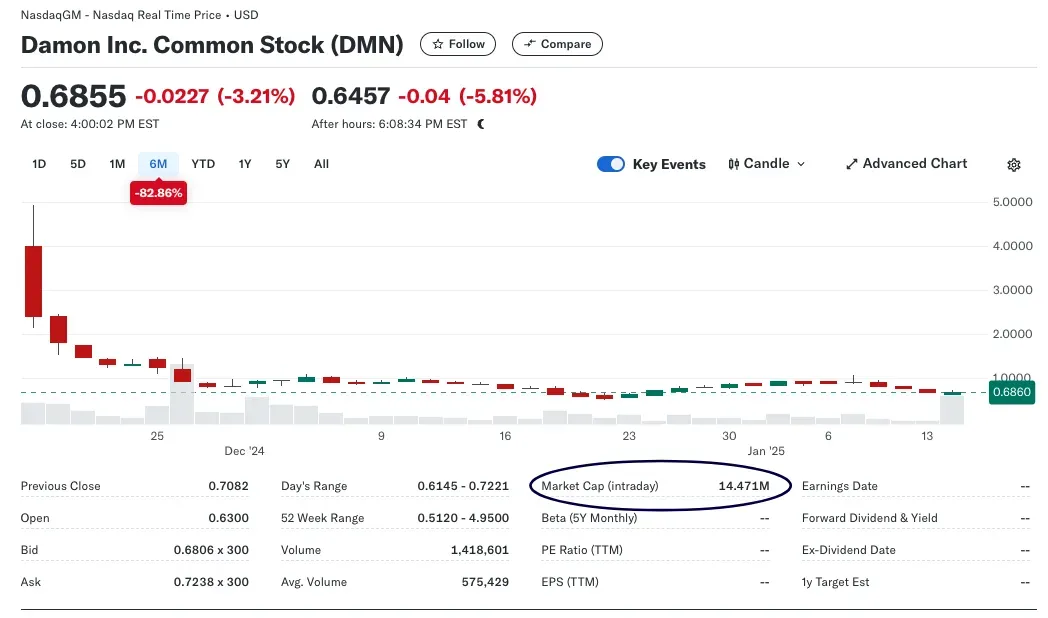
Task: Click the Previous Close label
Action: tap(61, 486)
